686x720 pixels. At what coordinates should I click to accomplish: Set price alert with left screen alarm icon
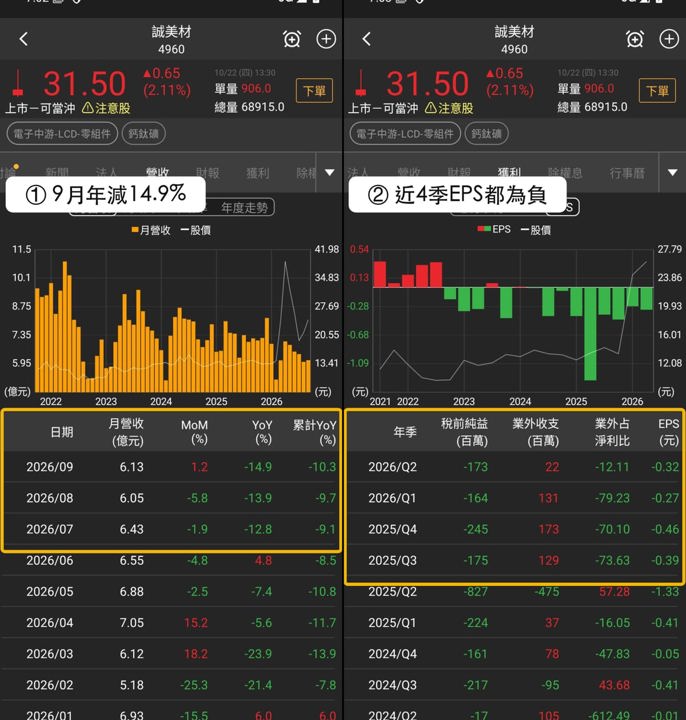(292, 39)
